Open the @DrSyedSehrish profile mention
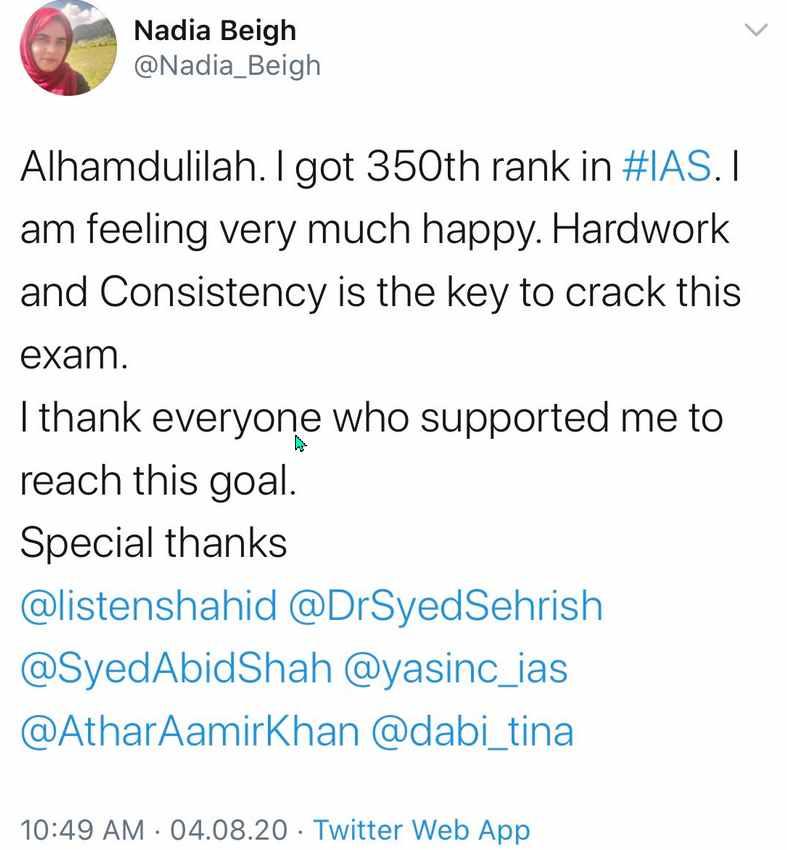This screenshot has width=787, height=850. pyautogui.click(x=445, y=606)
